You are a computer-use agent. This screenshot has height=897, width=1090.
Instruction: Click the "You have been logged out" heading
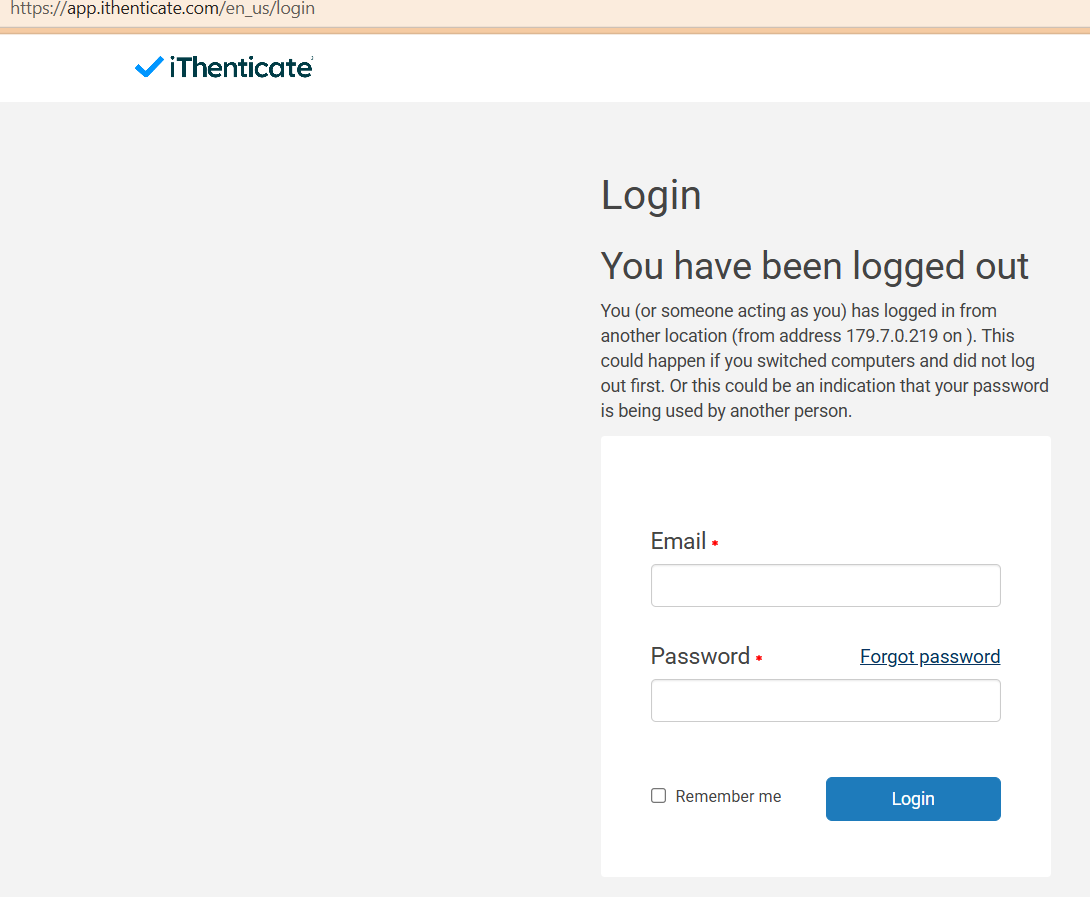coord(814,266)
